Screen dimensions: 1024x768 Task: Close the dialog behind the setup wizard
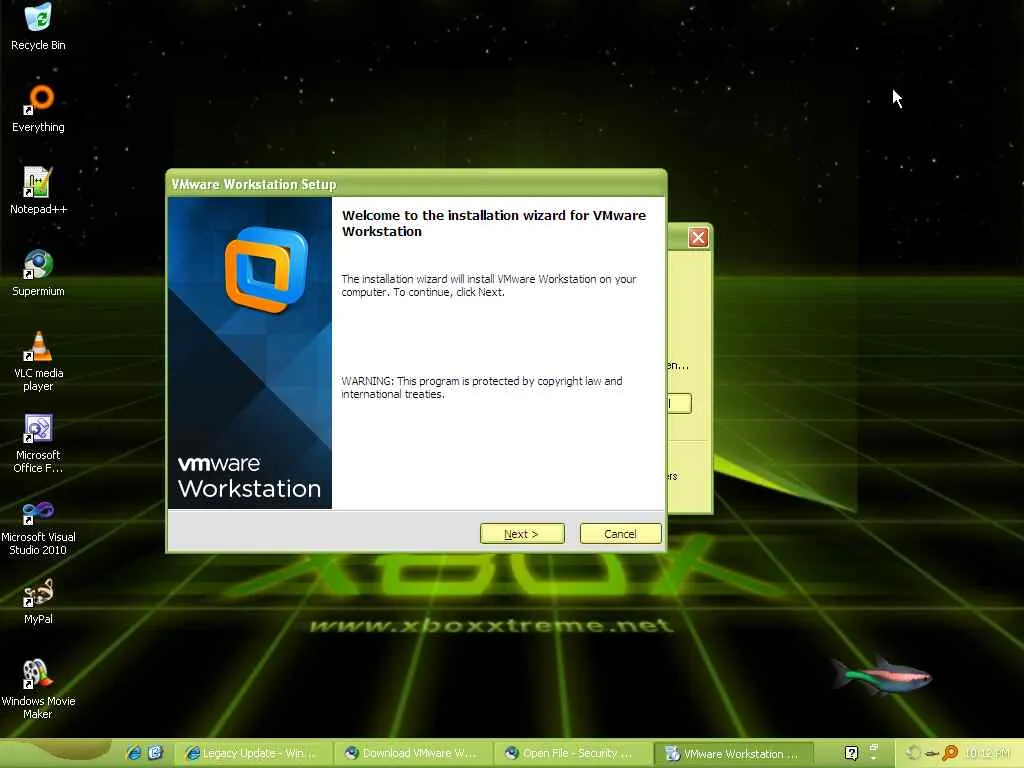[x=697, y=237]
